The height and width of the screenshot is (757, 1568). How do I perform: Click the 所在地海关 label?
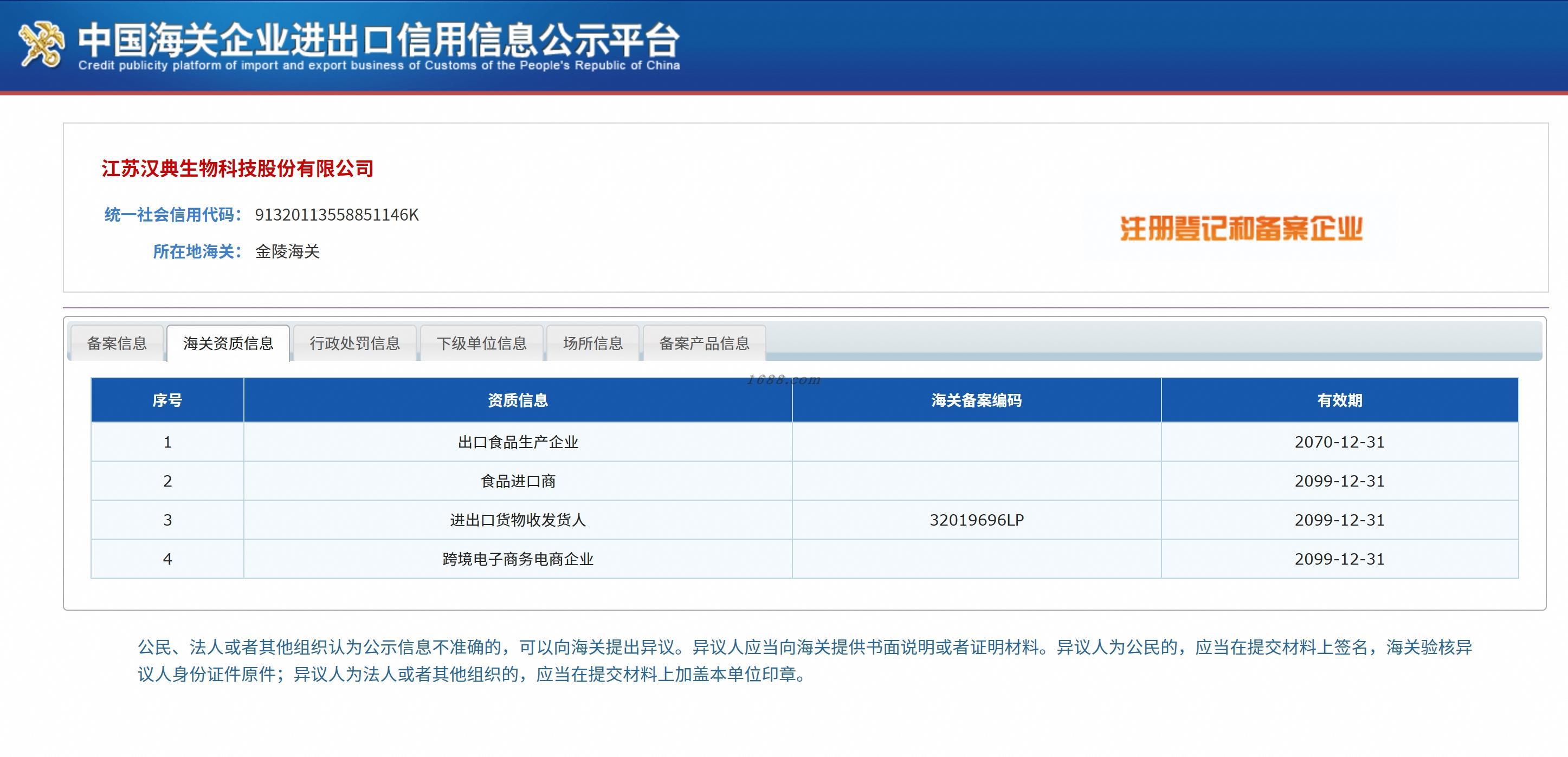point(197,251)
